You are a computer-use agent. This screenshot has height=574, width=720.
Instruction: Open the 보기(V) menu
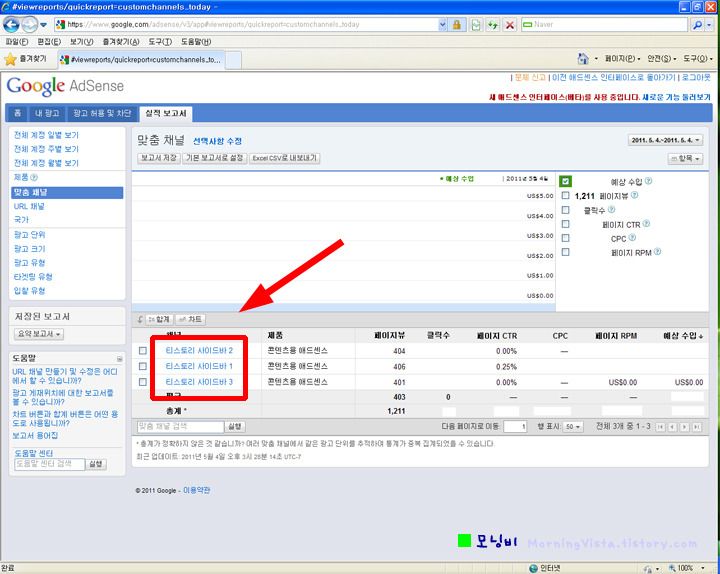pos(81,42)
